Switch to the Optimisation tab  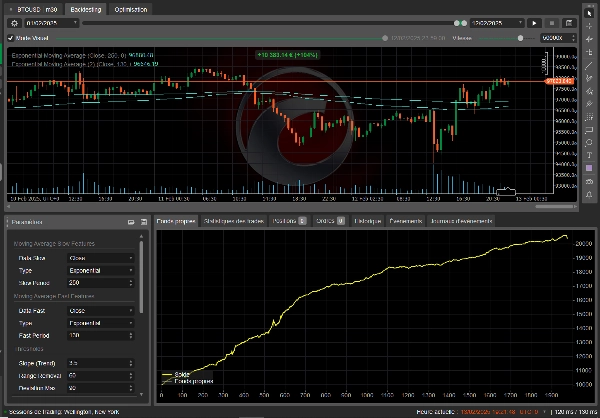pyautogui.click(x=131, y=8)
